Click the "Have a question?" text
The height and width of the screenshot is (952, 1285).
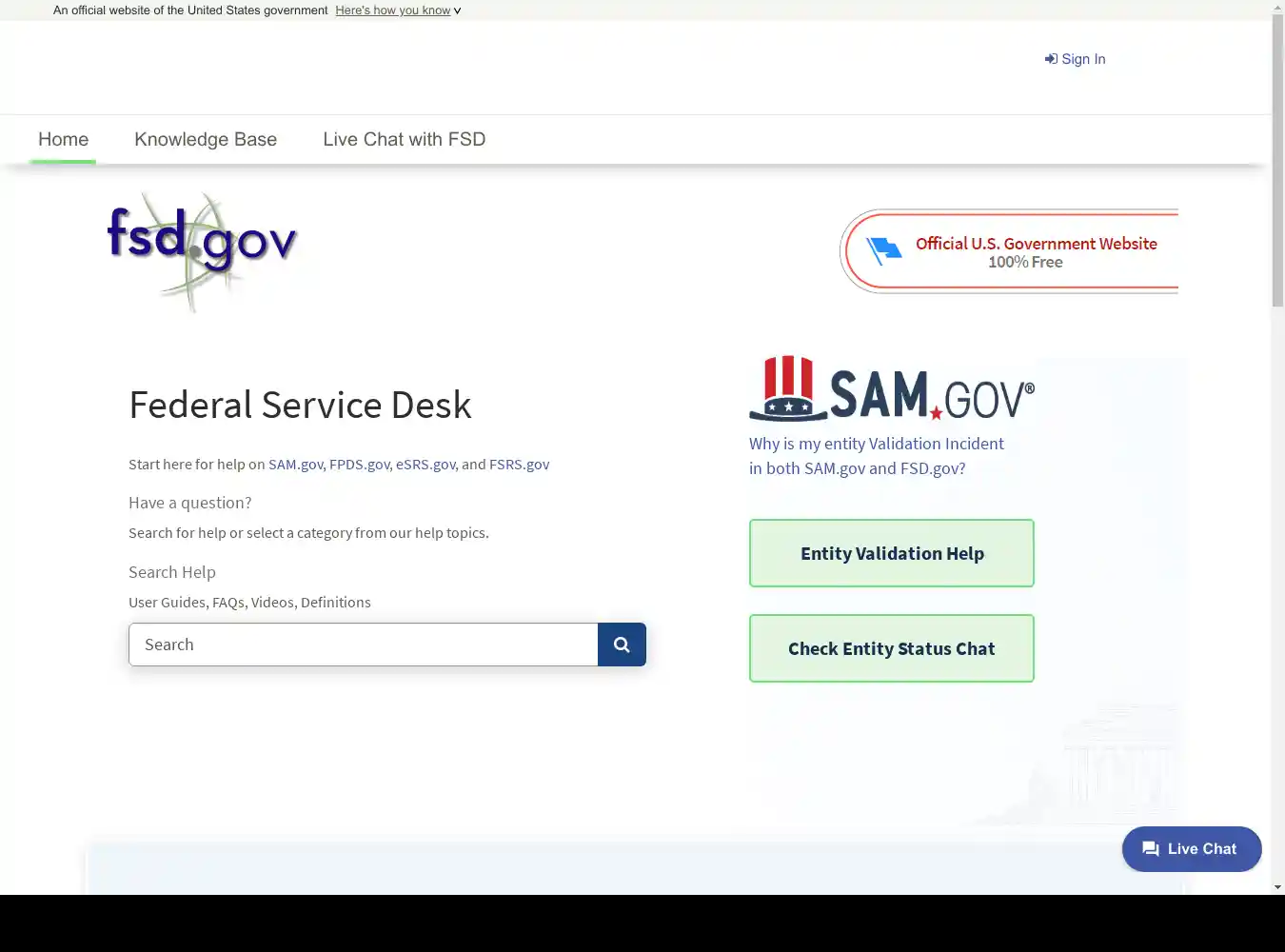pos(190,503)
